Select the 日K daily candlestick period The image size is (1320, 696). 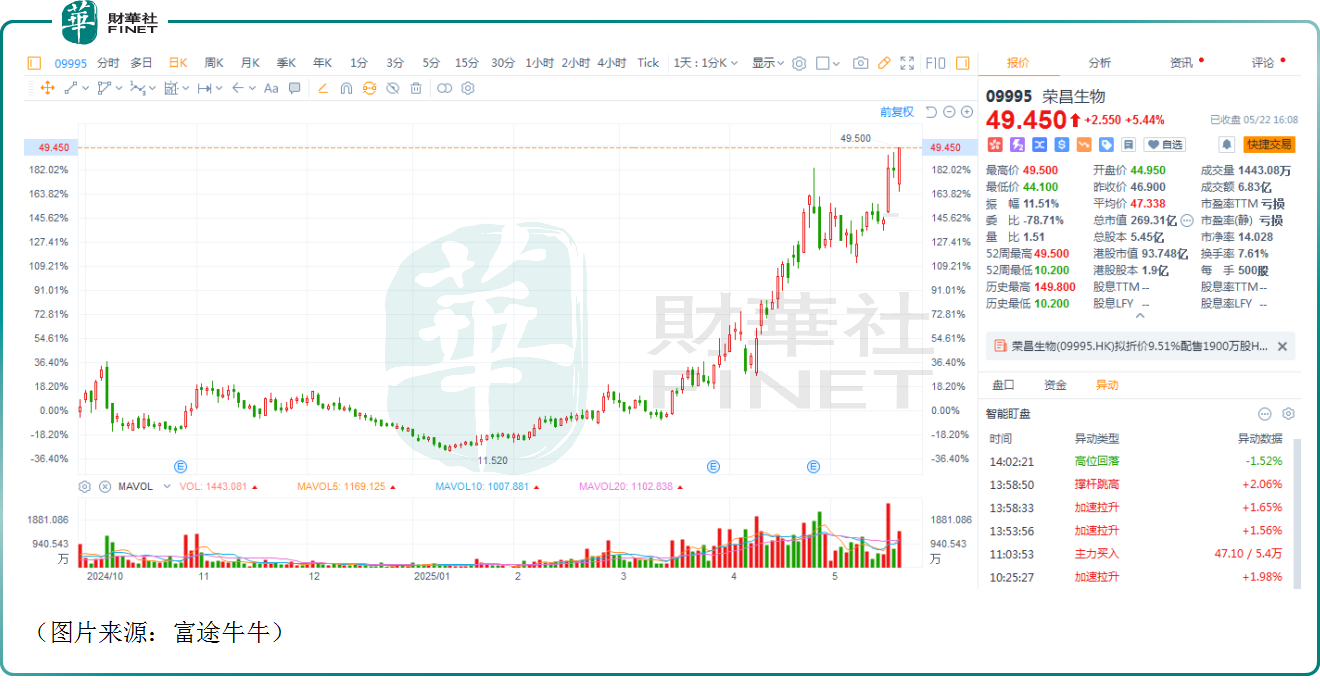click(178, 63)
